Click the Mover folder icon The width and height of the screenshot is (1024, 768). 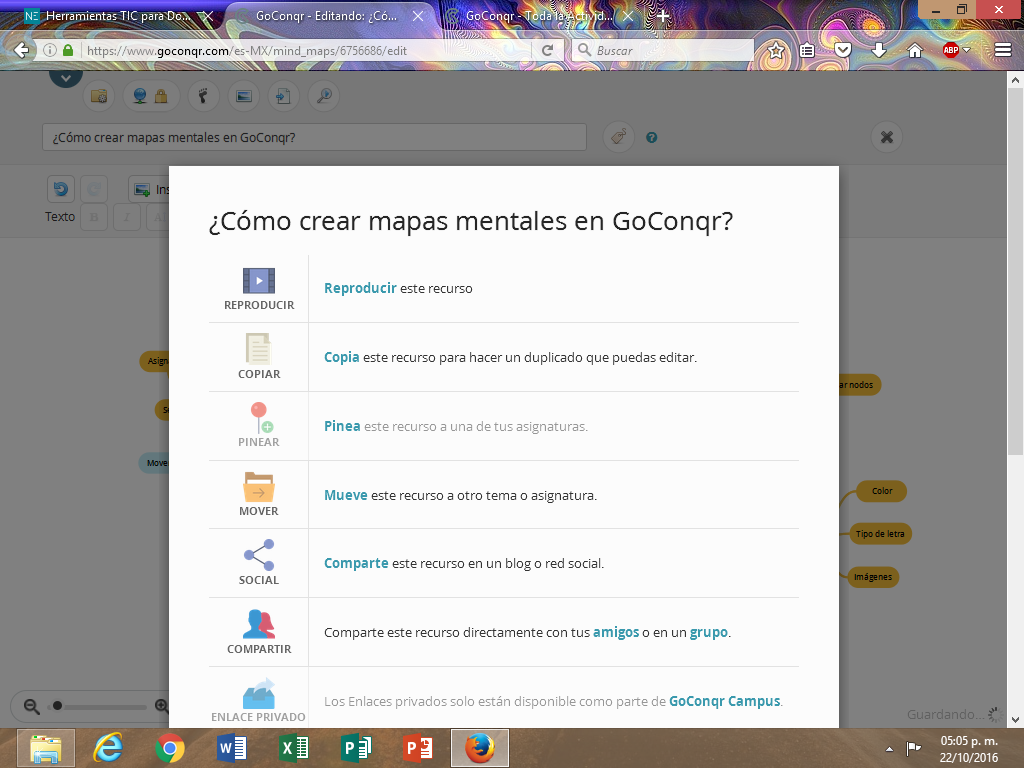[259, 486]
